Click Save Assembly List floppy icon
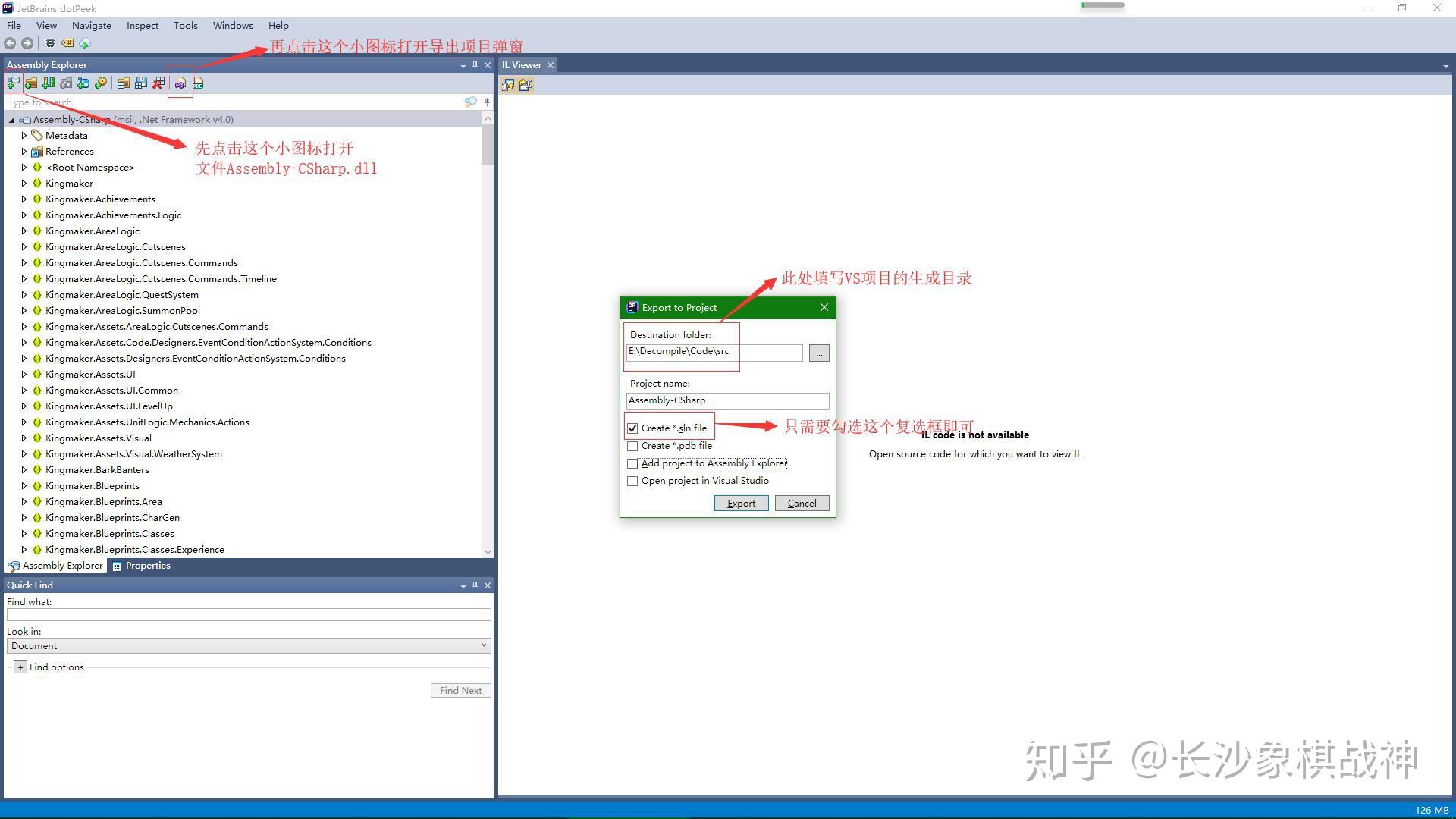This screenshot has width=1456, height=819. pos(140,83)
